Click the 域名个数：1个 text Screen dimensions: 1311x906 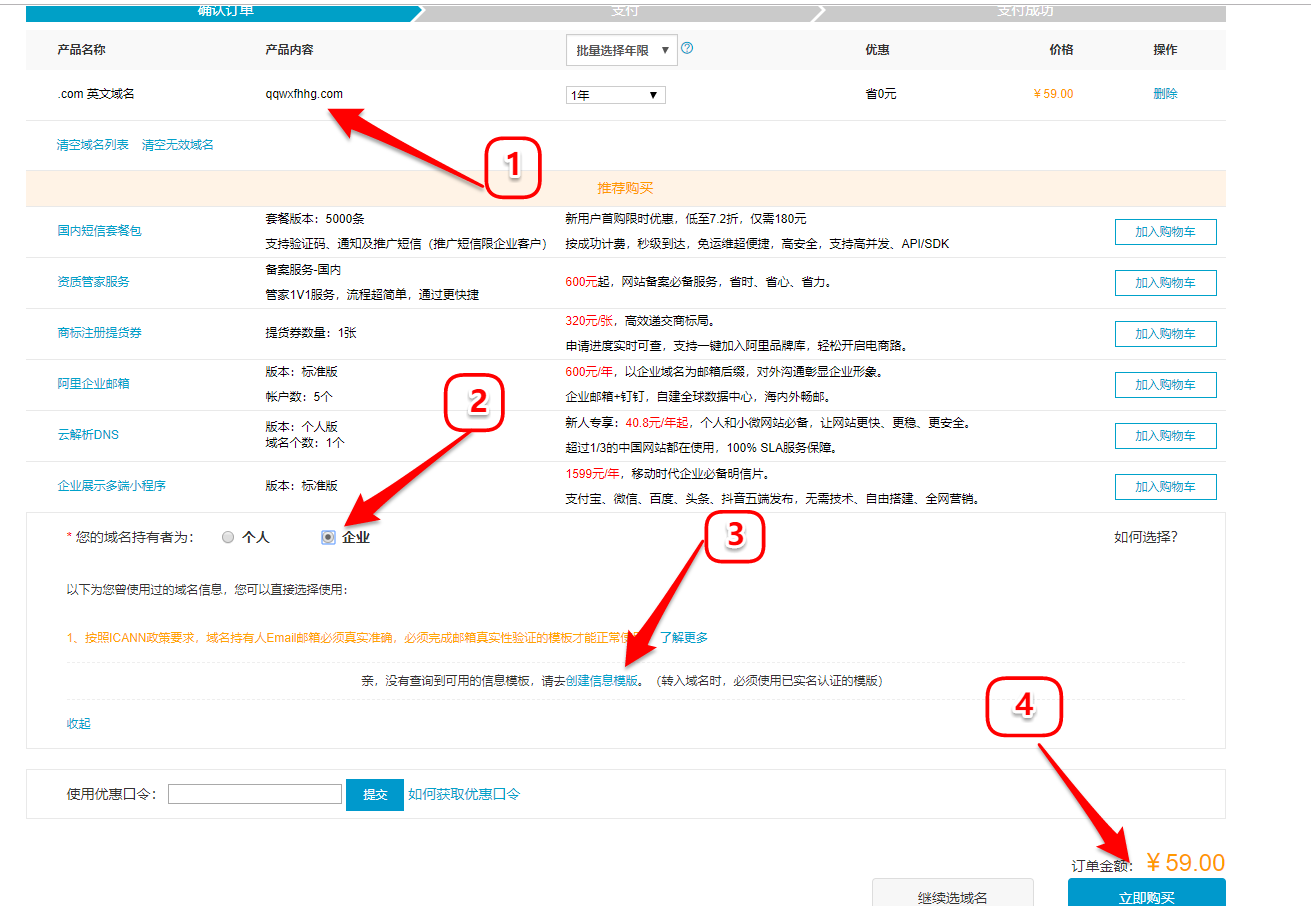[x=305, y=442]
